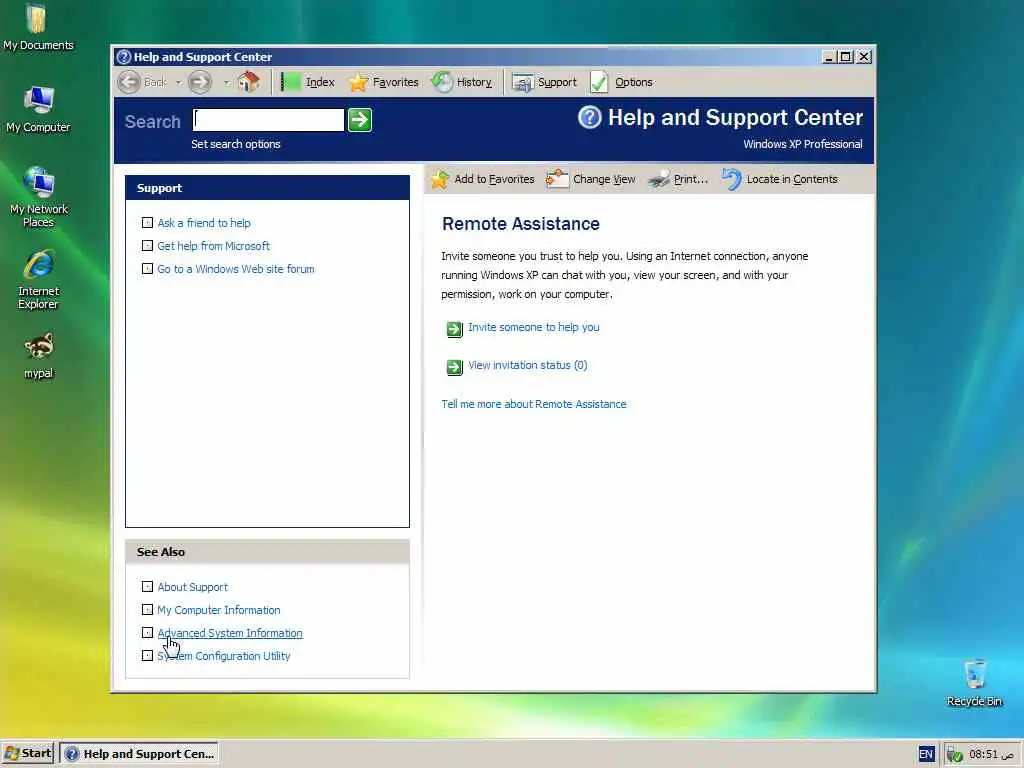Click the Change View button
Image resolution: width=1024 pixels, height=768 pixels.
coord(590,179)
